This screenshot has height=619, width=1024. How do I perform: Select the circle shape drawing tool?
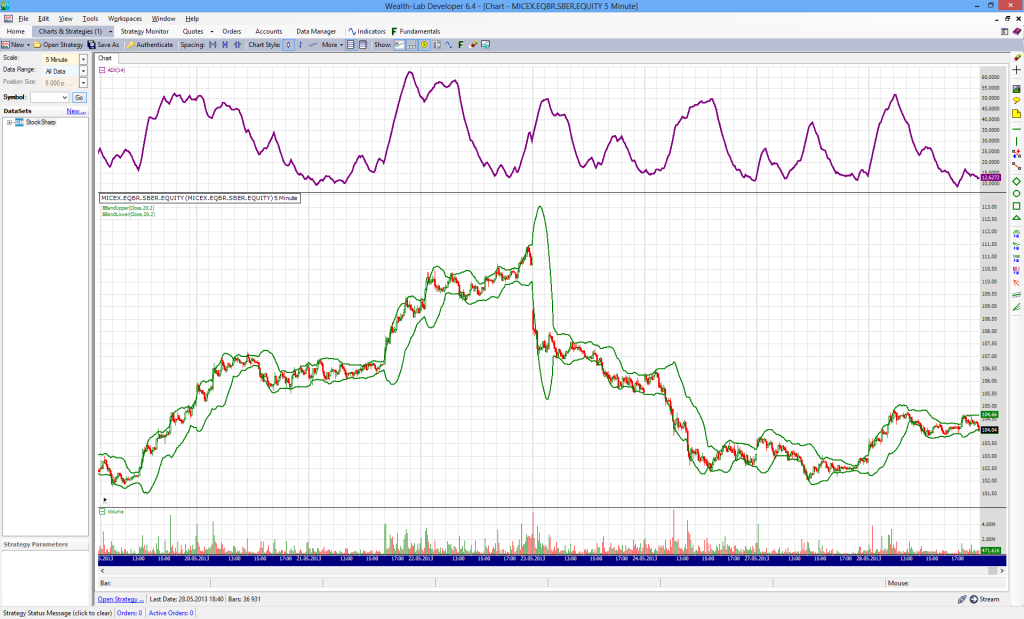pyautogui.click(x=1016, y=193)
